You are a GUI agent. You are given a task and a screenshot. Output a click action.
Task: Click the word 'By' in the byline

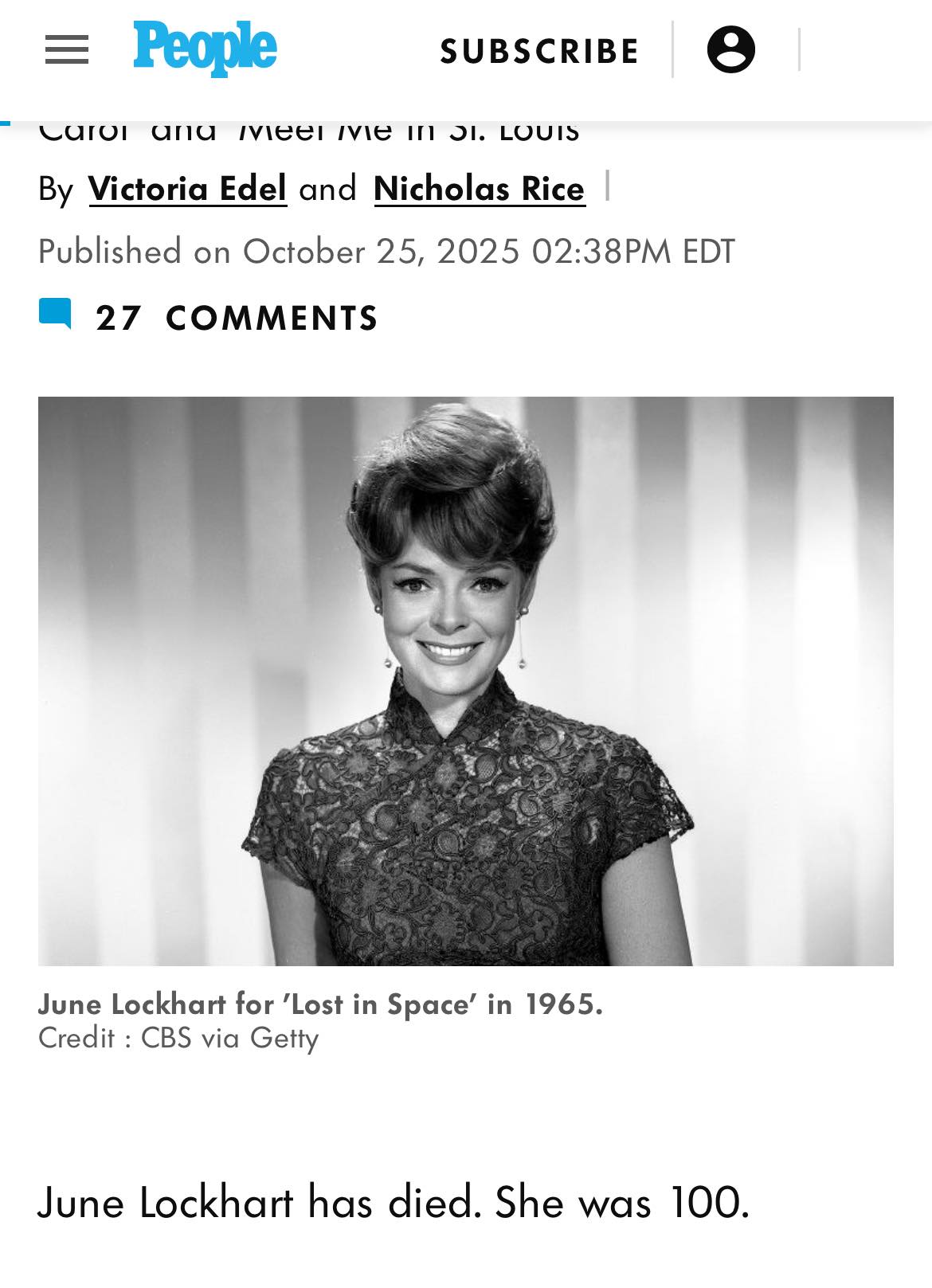click(x=56, y=189)
